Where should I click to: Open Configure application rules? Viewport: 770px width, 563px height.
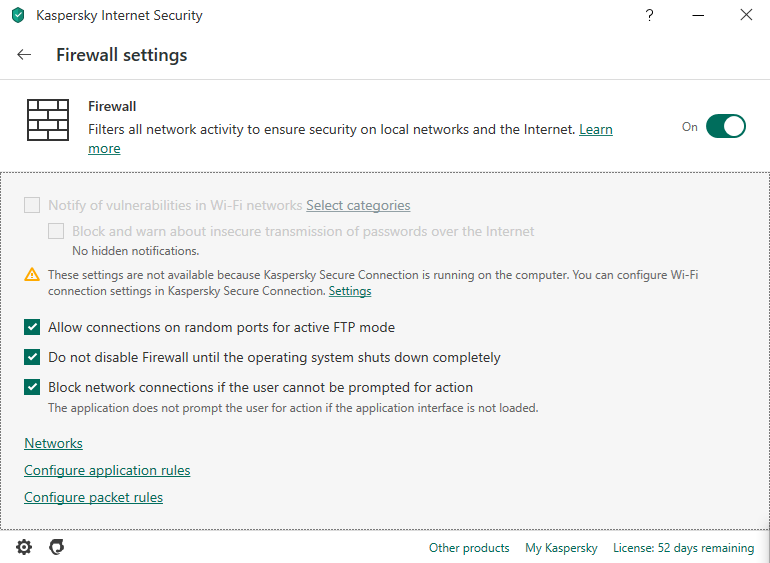pos(107,470)
